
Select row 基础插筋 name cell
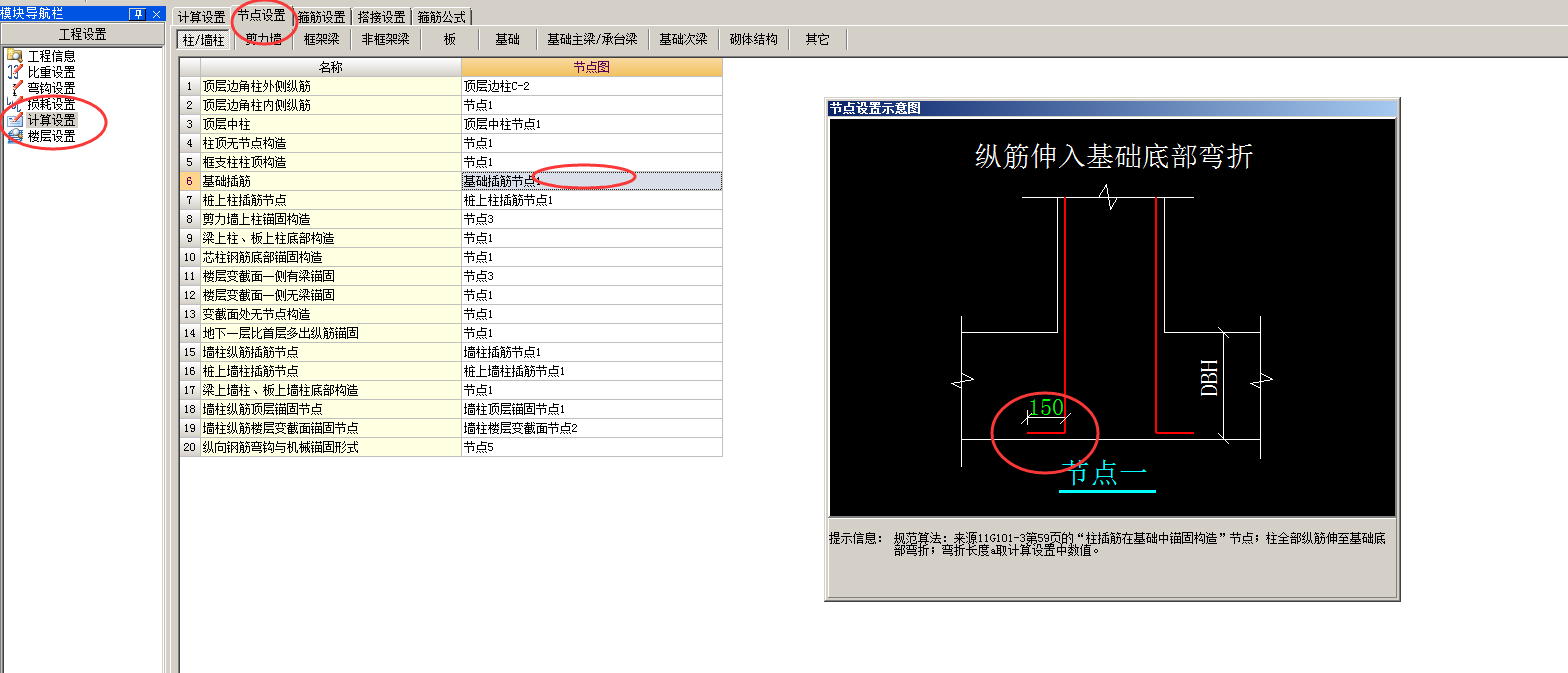point(331,181)
